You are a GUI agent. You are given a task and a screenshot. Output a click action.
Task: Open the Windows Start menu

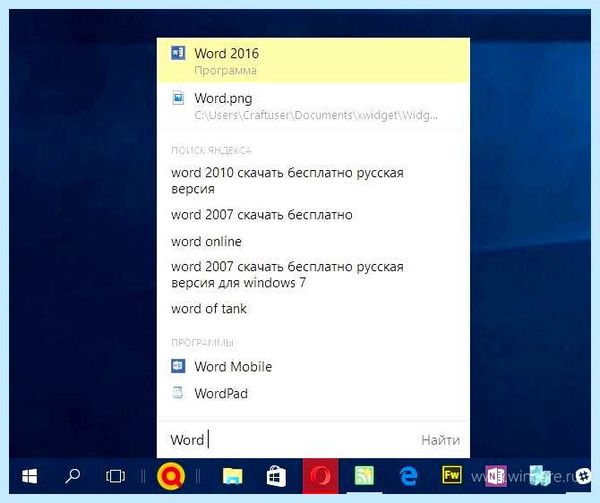point(29,476)
